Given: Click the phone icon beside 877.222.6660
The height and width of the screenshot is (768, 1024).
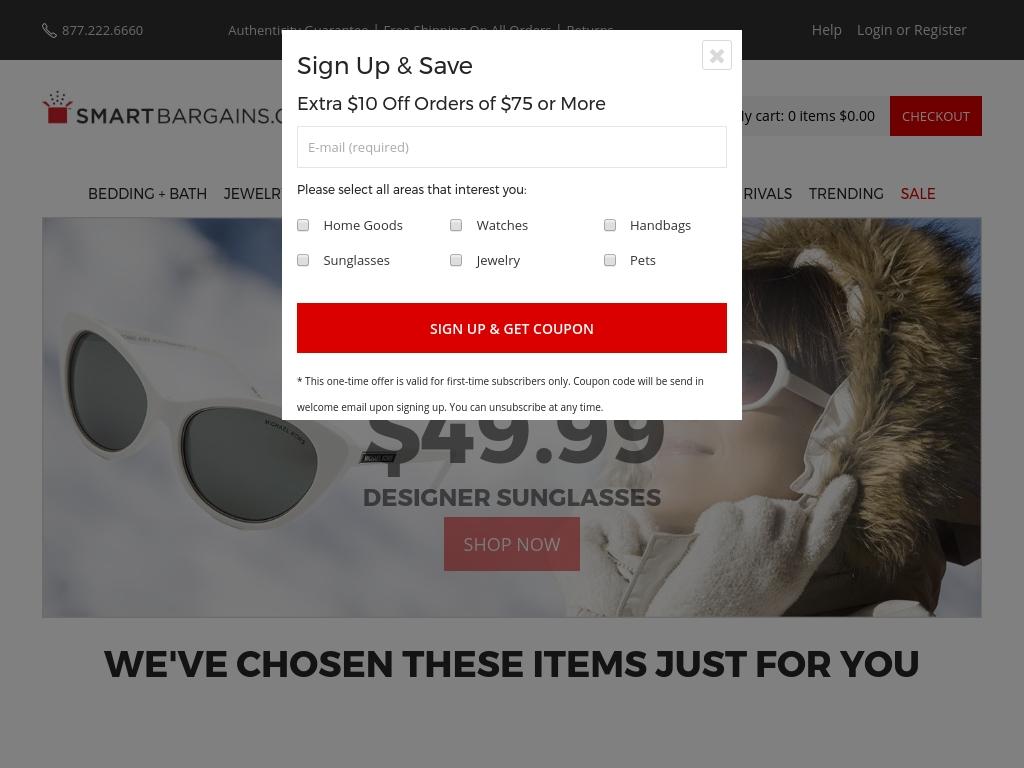Looking at the screenshot, I should 49,31.
